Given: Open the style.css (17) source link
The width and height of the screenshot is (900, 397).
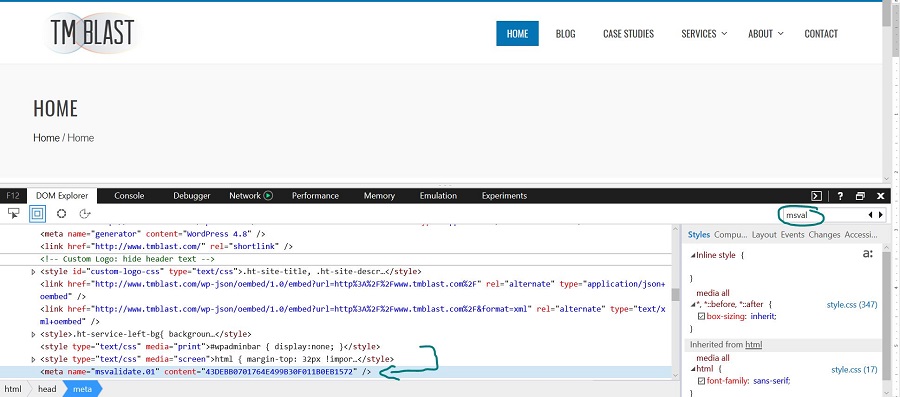Looking at the screenshot, I should click(854, 369).
